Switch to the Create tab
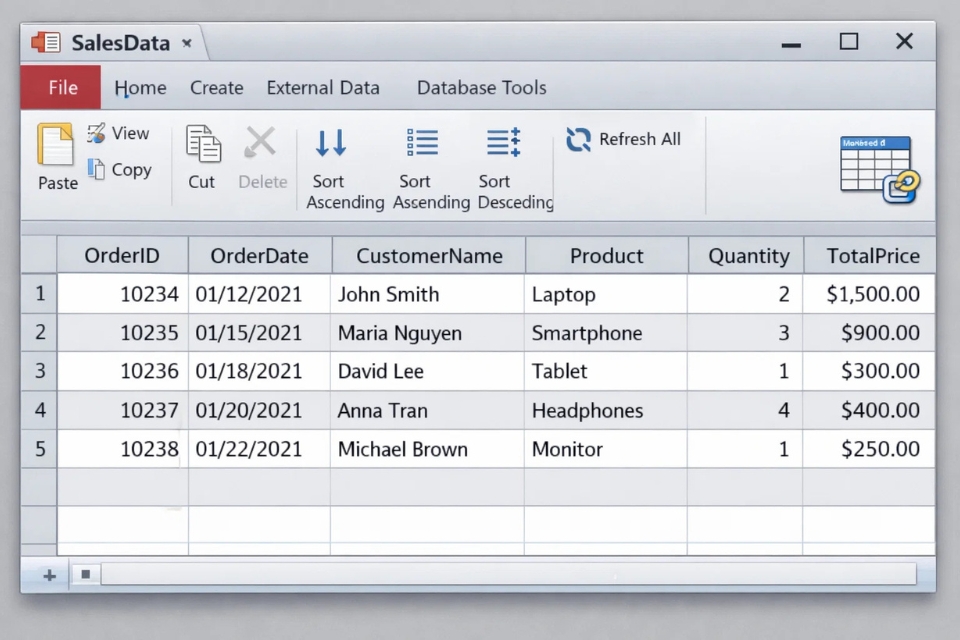 tap(216, 88)
